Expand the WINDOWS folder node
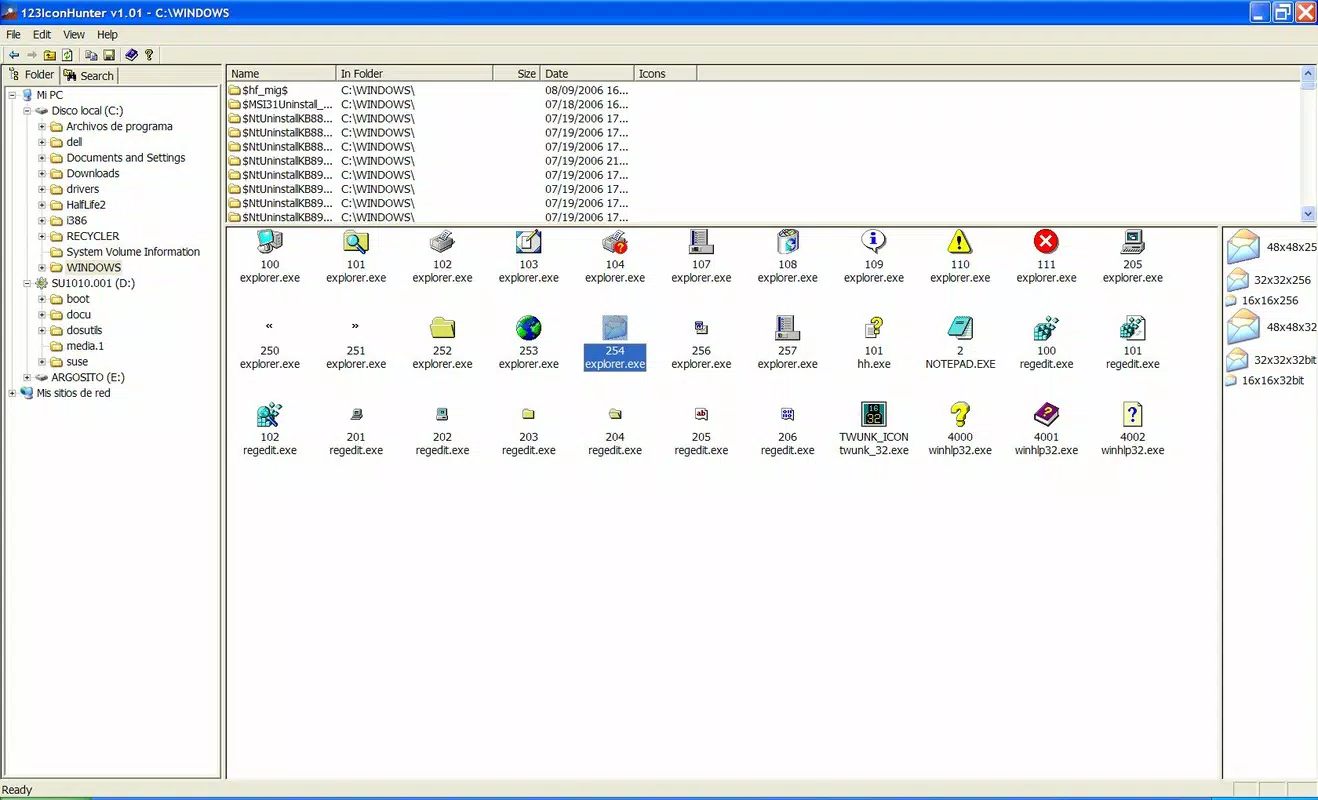The width and height of the screenshot is (1318, 800). tap(42, 268)
